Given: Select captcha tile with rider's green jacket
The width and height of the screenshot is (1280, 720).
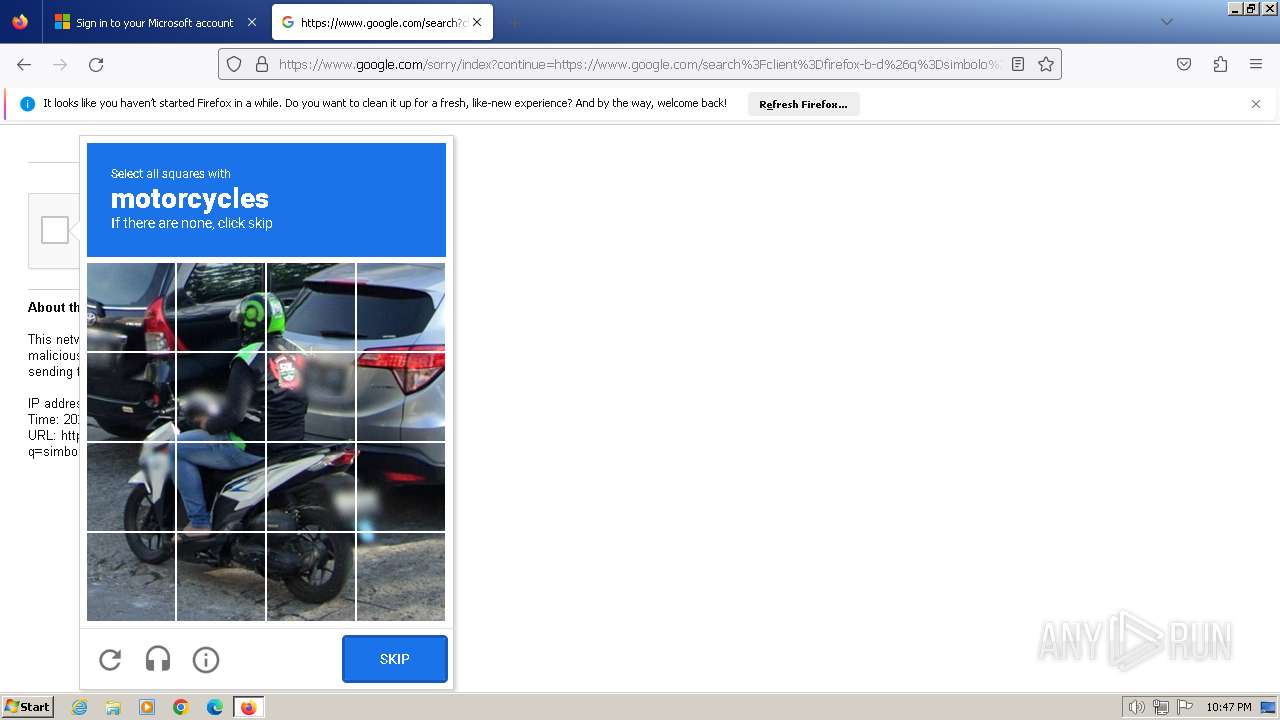Looking at the screenshot, I should pyautogui.click(x=221, y=397).
